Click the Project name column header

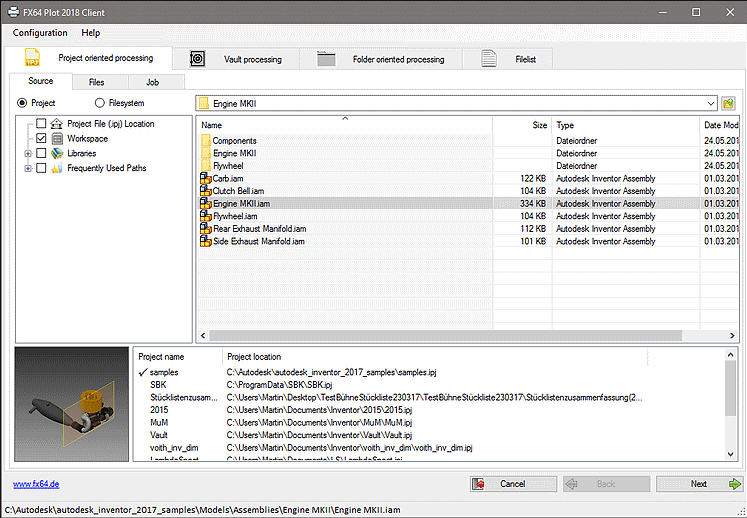click(179, 356)
